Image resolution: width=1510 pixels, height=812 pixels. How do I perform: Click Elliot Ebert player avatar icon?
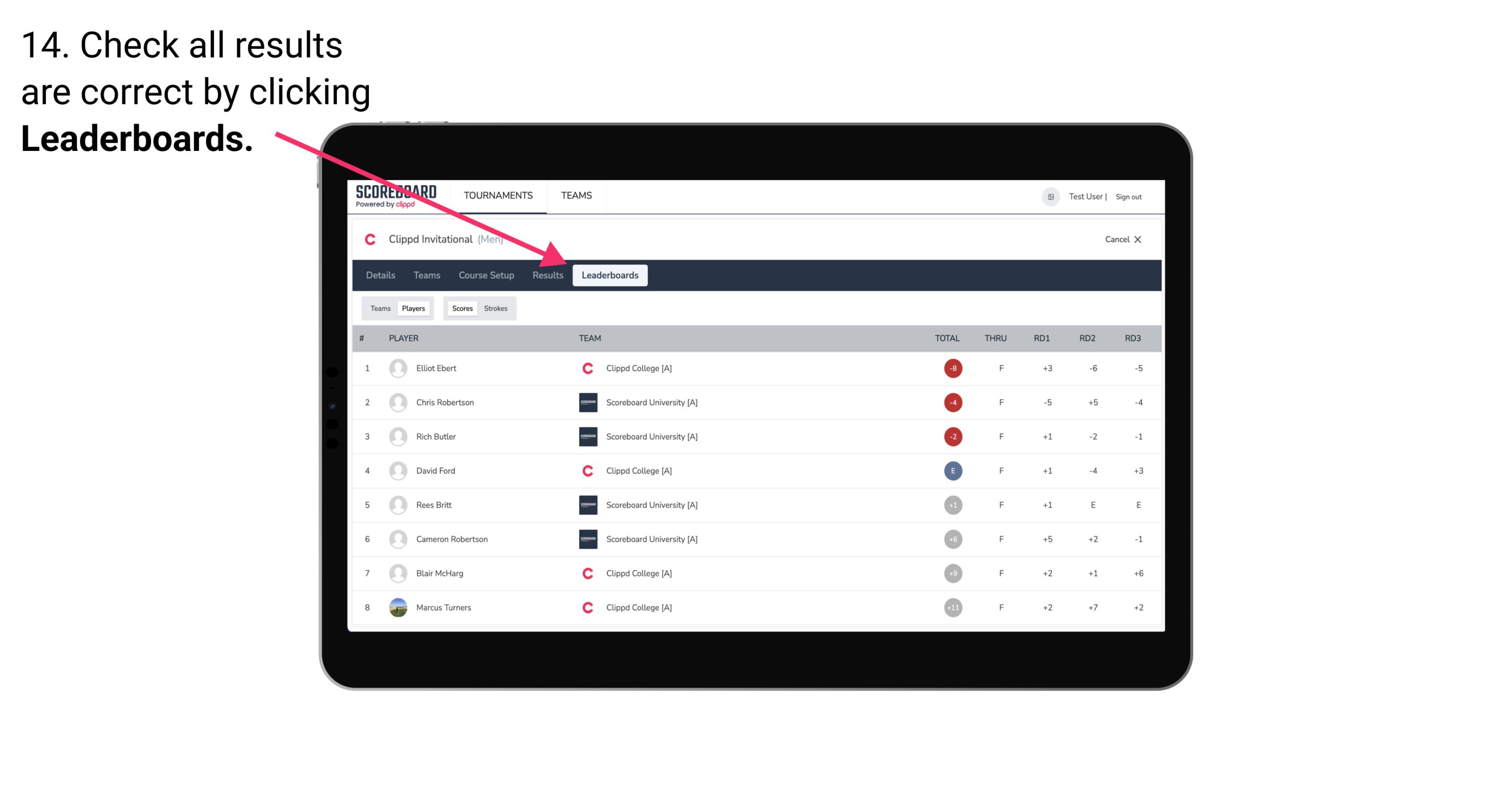[x=397, y=368]
